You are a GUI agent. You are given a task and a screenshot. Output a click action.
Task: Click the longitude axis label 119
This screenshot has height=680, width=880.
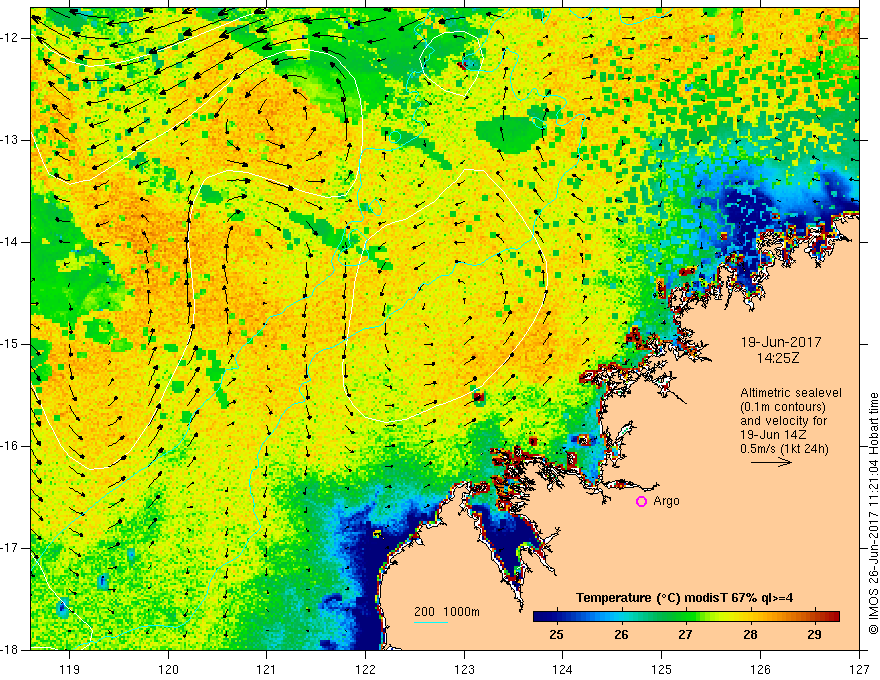click(69, 669)
